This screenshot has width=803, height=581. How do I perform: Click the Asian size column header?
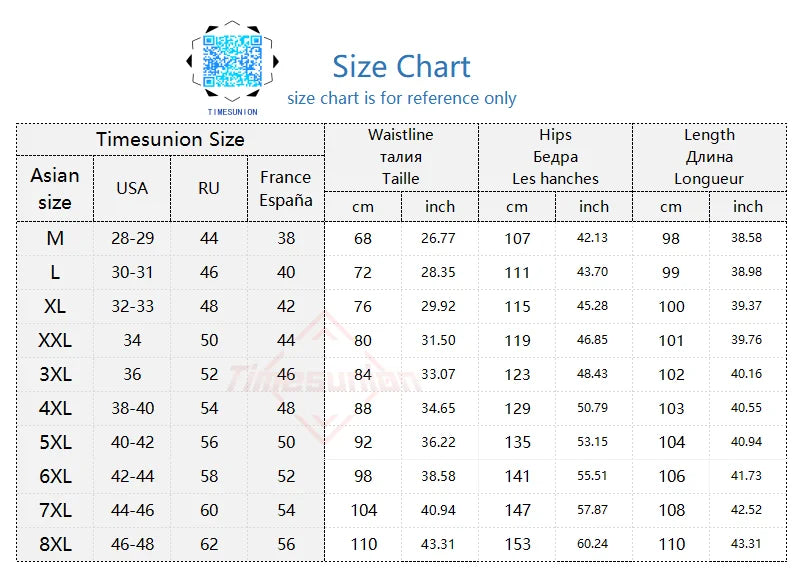pyautogui.click(x=55, y=188)
